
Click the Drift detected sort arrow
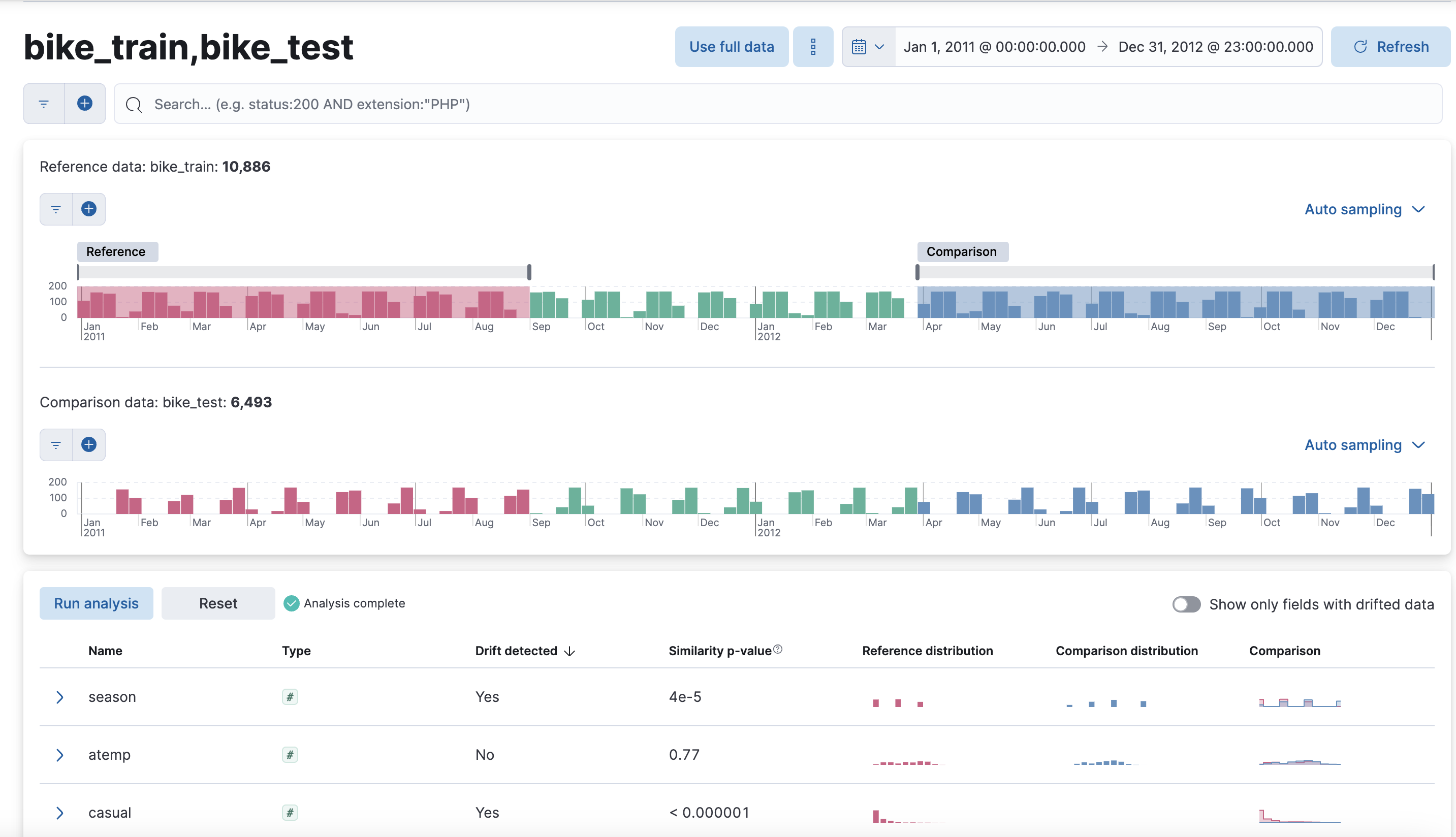click(570, 651)
